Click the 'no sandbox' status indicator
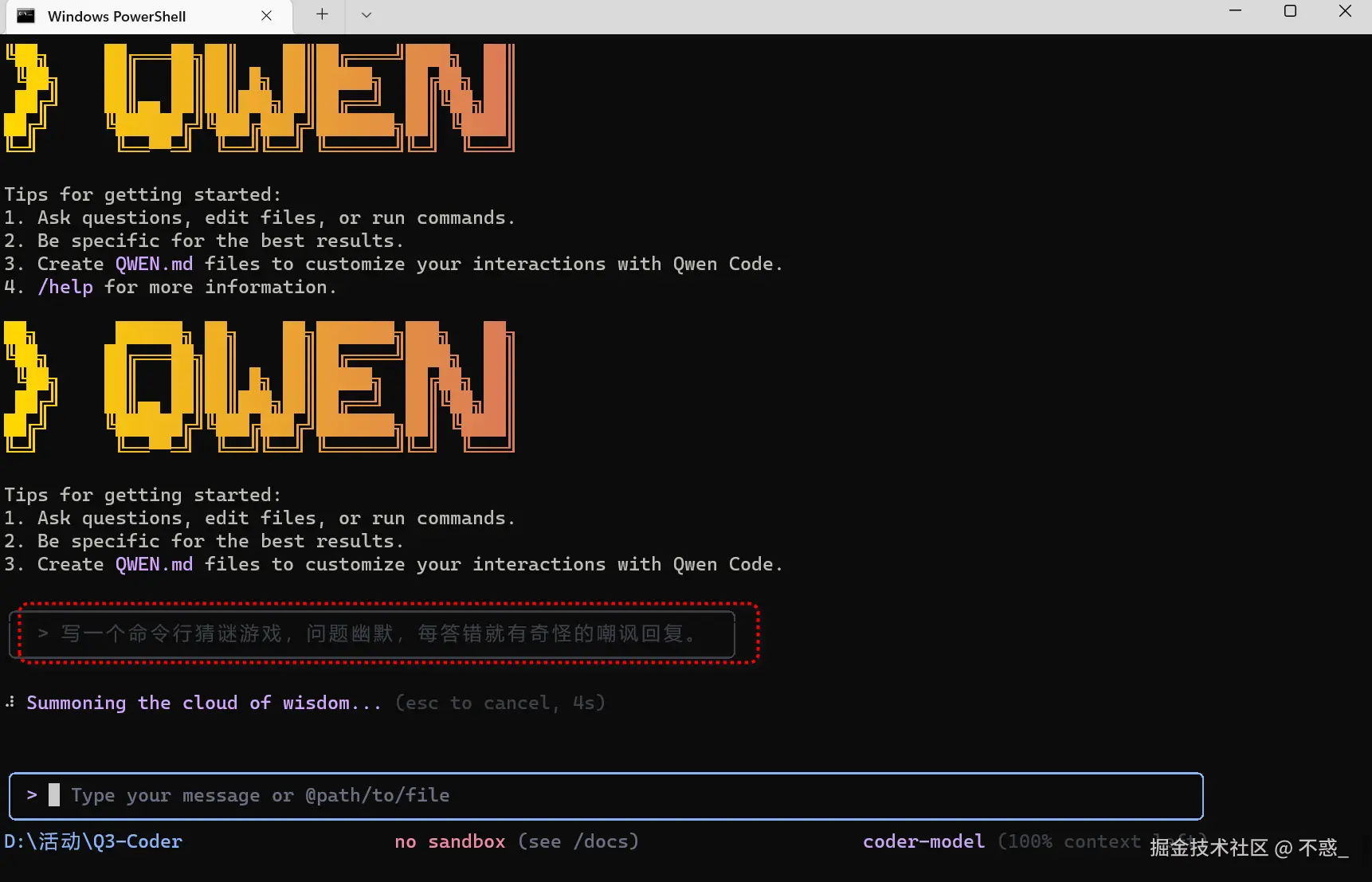Image resolution: width=1372 pixels, height=882 pixels. click(450, 841)
